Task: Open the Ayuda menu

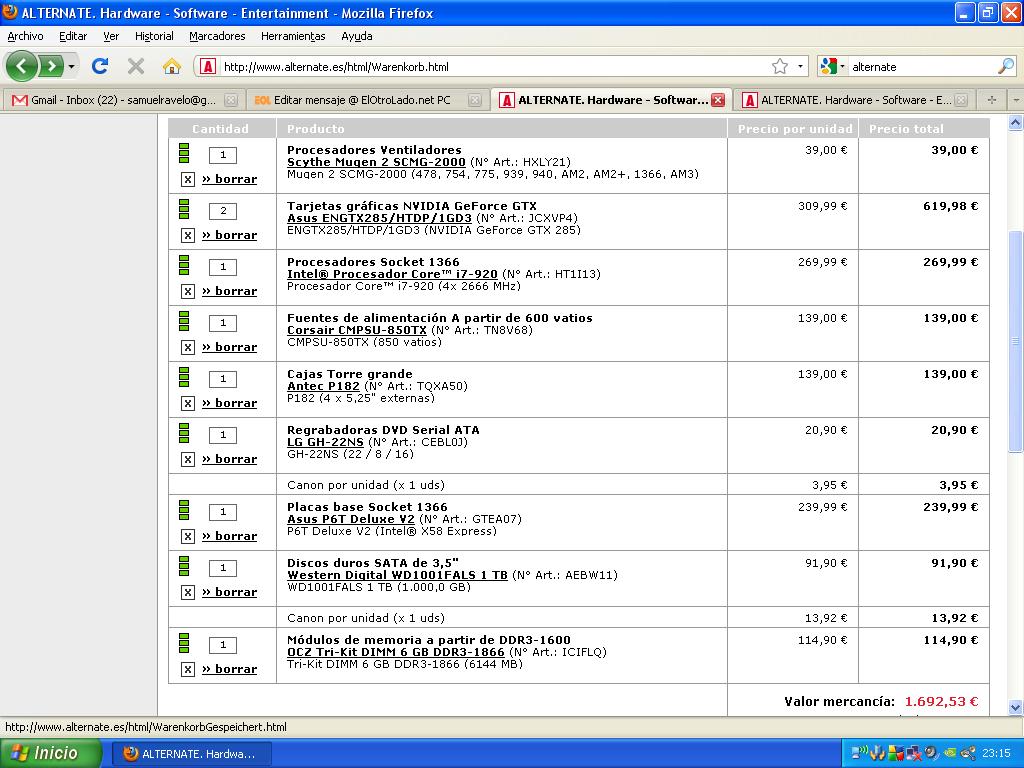Action: coord(357,36)
